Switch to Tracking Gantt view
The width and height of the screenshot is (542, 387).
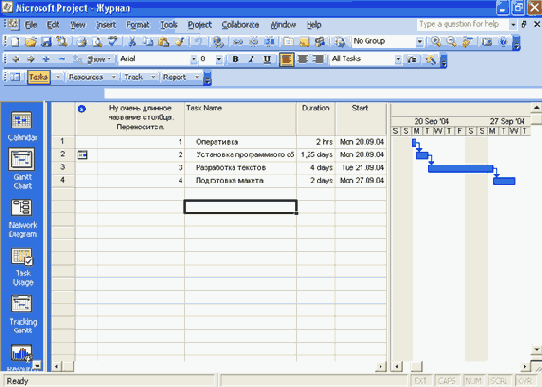click(23, 314)
